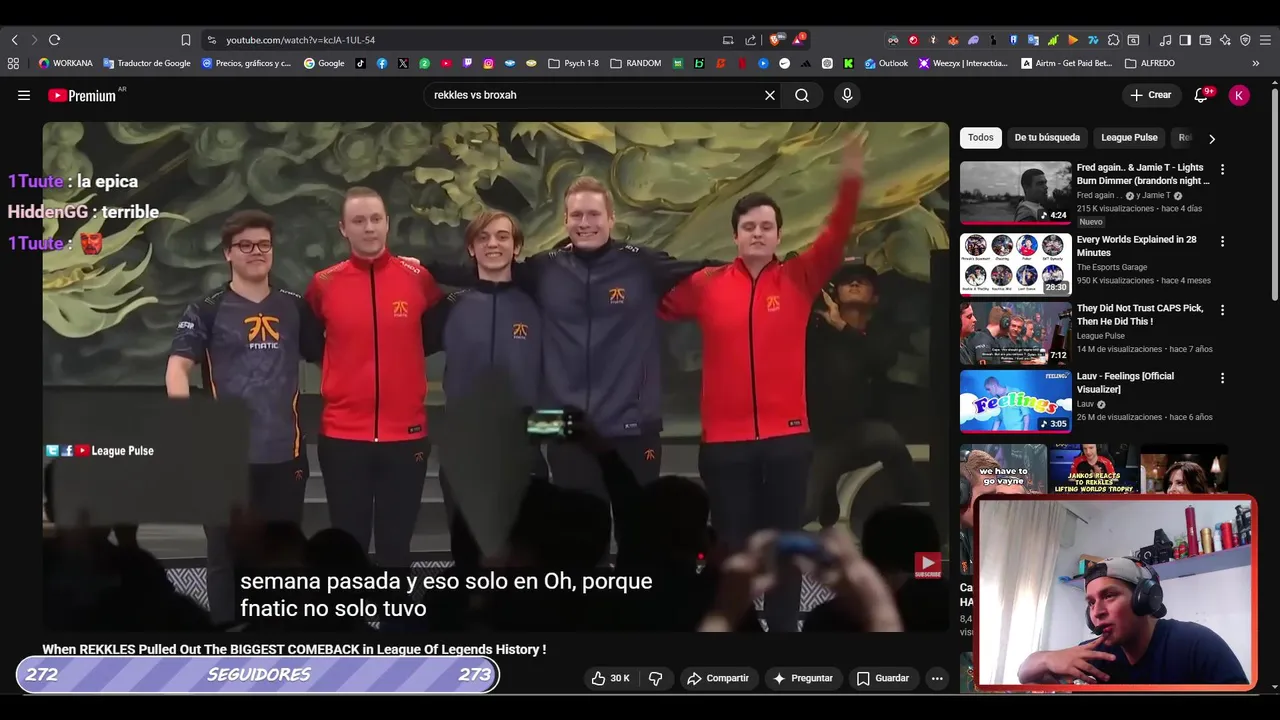Viewport: 1280px width, 720px height.
Task: Like the video (30 K)
Action: point(610,678)
